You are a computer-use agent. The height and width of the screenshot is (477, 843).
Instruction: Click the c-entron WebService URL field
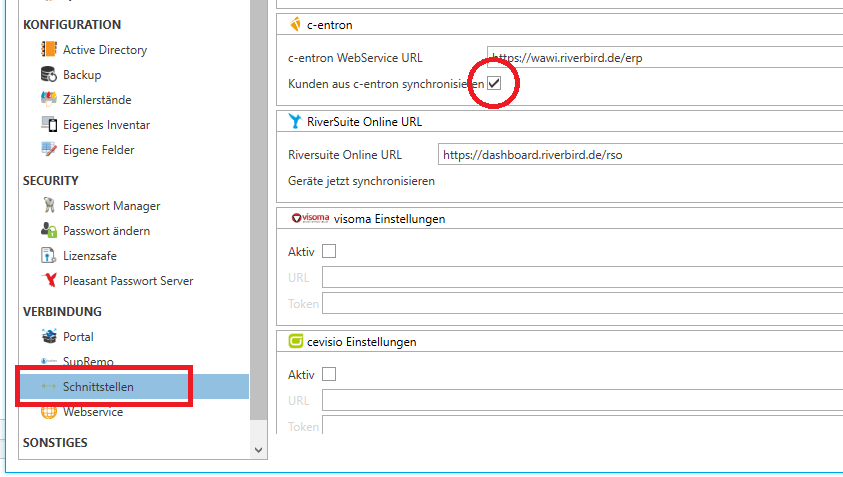tap(660, 58)
